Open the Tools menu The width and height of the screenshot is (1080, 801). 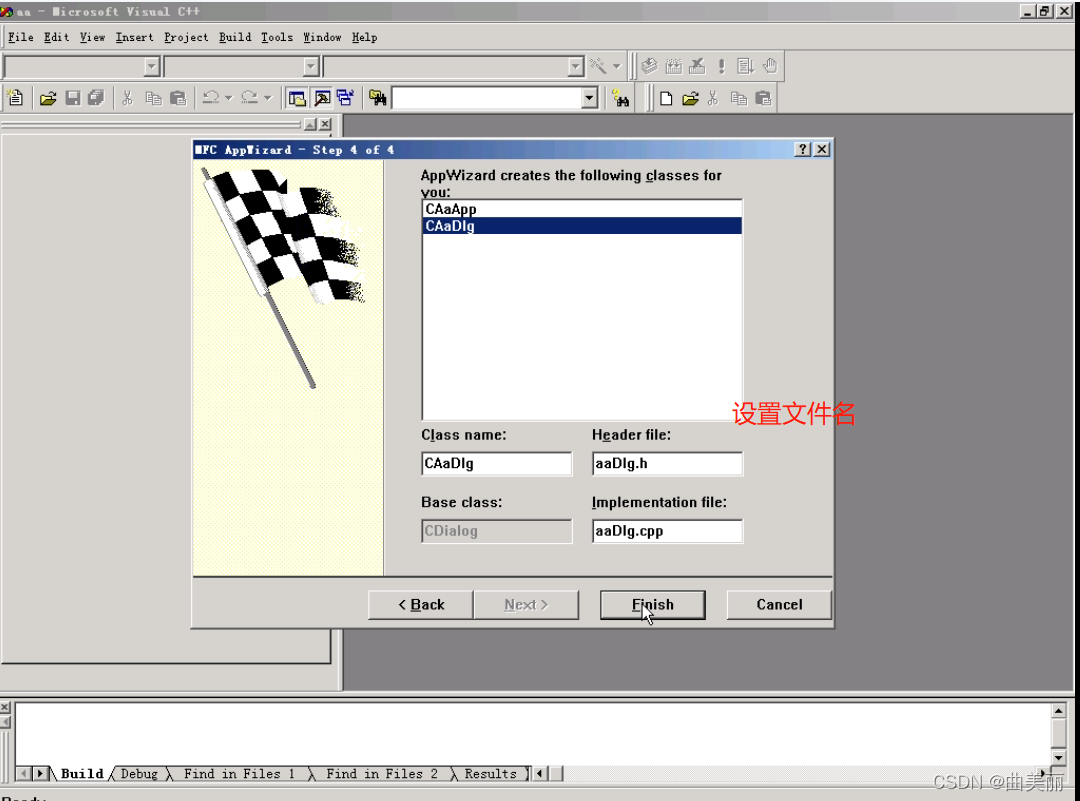click(x=277, y=37)
